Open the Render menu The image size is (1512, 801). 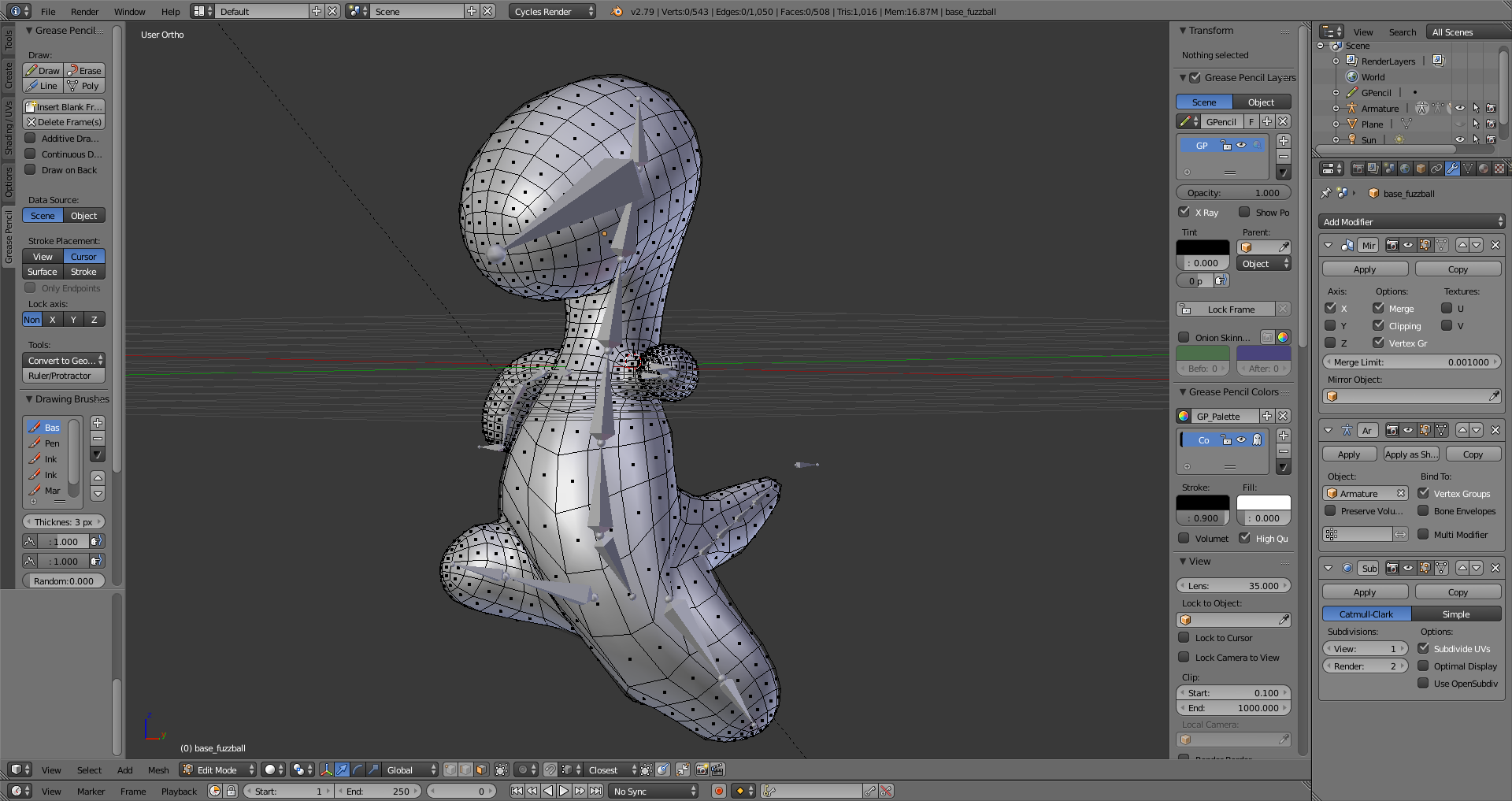[x=84, y=11]
